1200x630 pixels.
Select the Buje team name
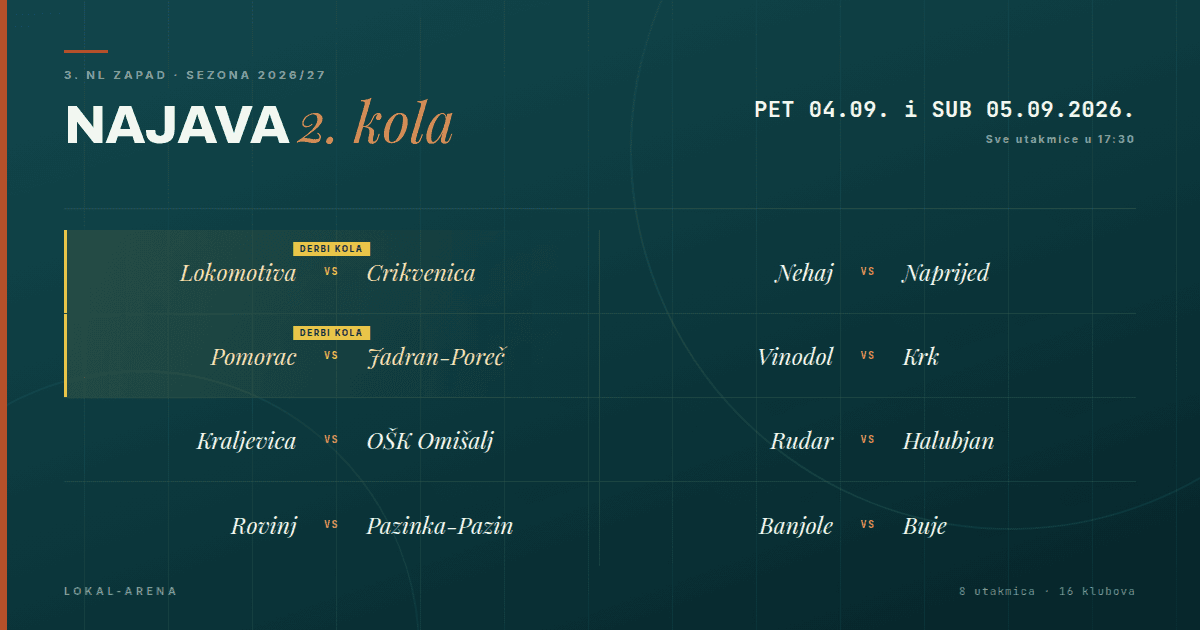point(925,525)
